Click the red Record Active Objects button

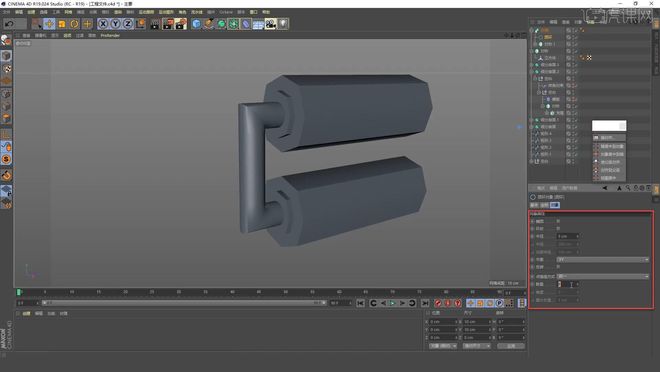click(x=438, y=303)
